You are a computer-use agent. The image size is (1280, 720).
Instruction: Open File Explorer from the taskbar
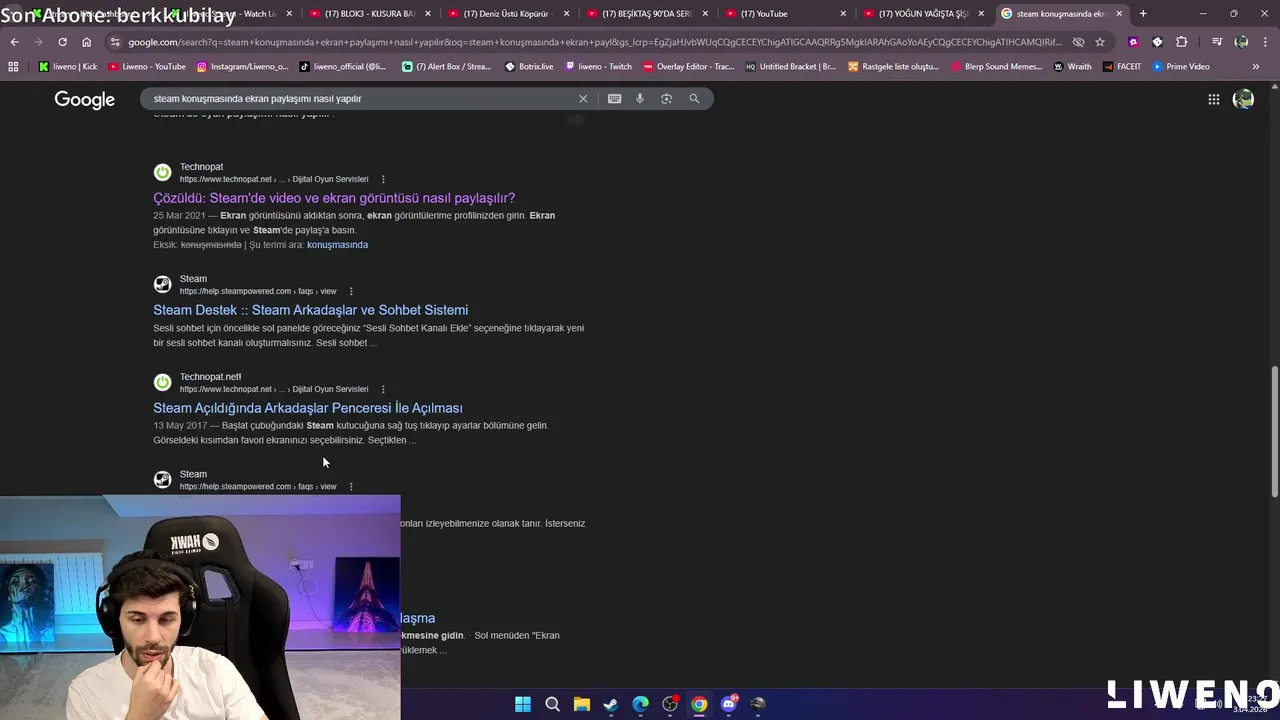581,704
